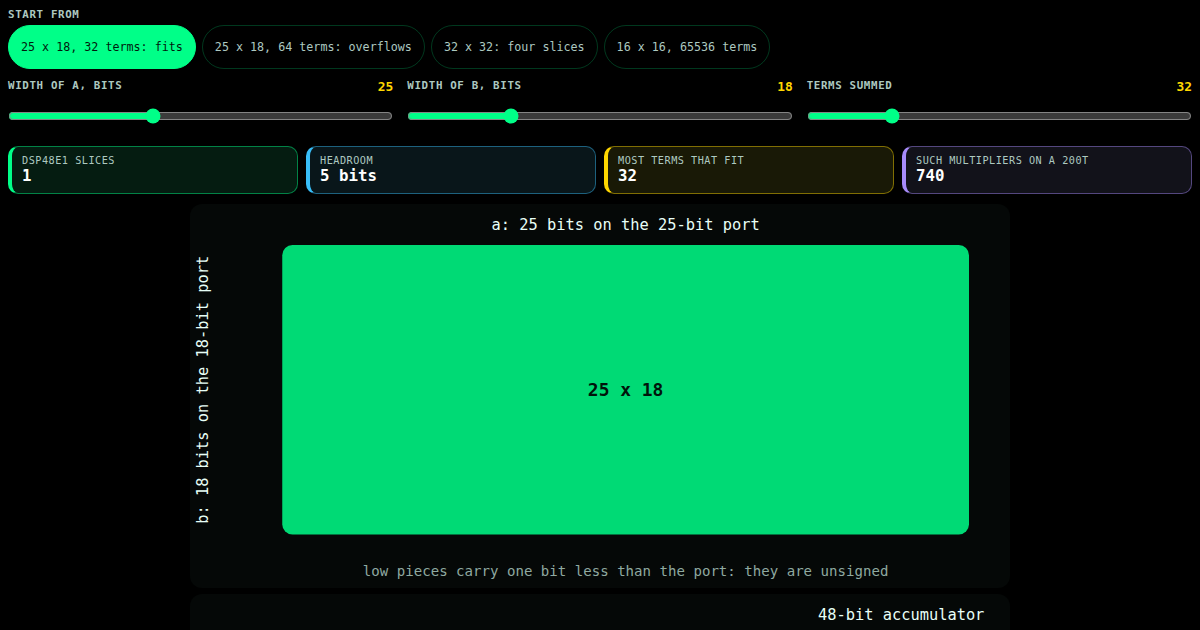Click the 'TERMS SUMMED' label
The height and width of the screenshot is (630, 1200).
(849, 86)
